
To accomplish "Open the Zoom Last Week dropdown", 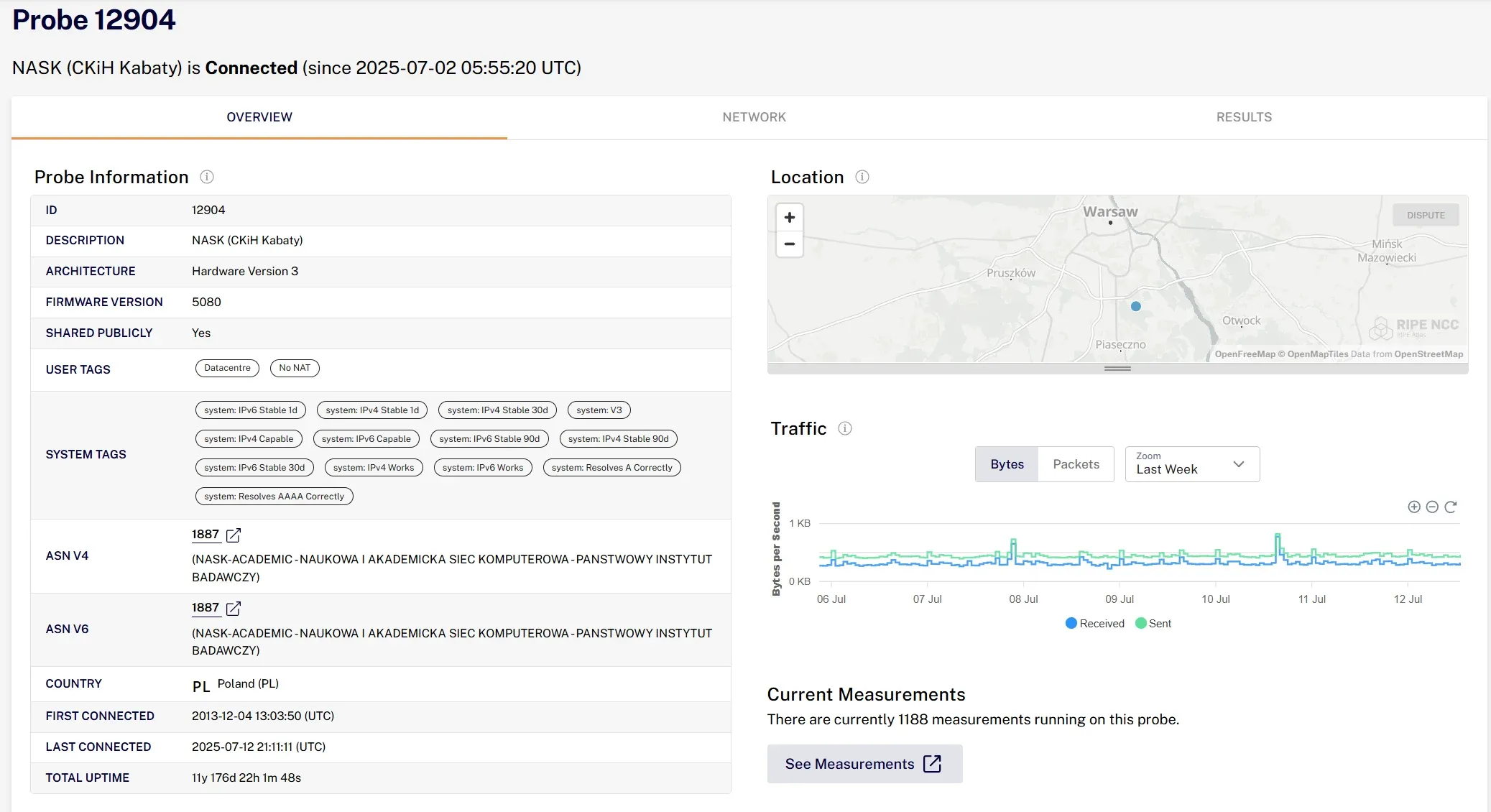I will pyautogui.click(x=1192, y=464).
